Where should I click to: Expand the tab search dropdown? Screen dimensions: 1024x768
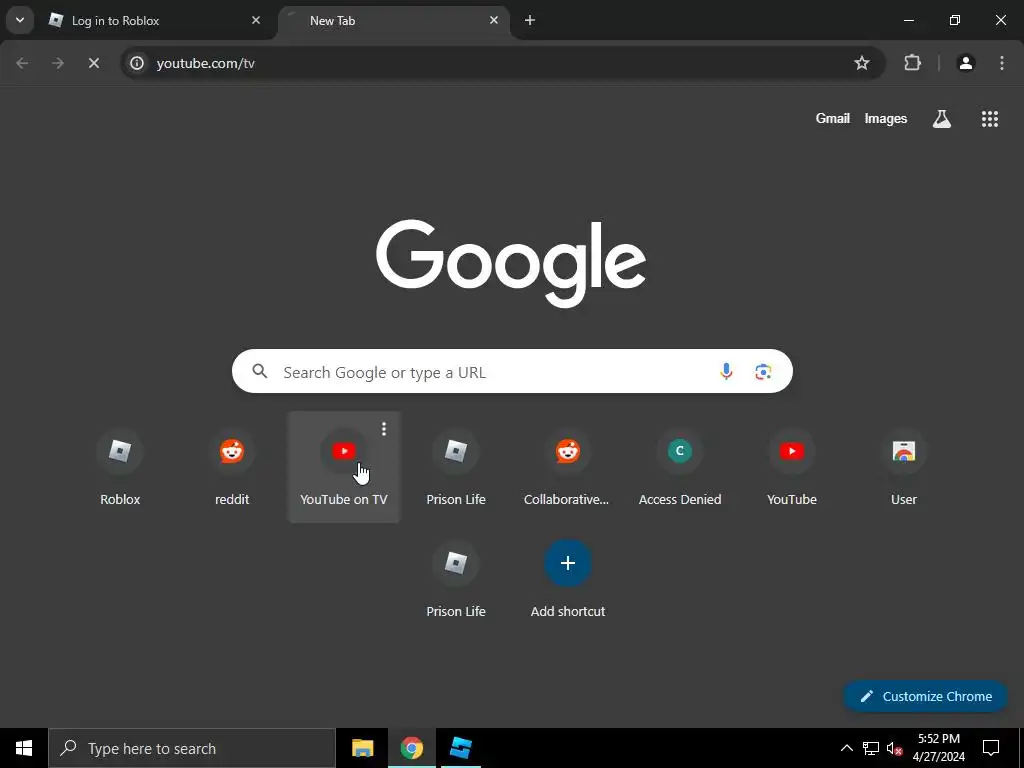coord(20,20)
